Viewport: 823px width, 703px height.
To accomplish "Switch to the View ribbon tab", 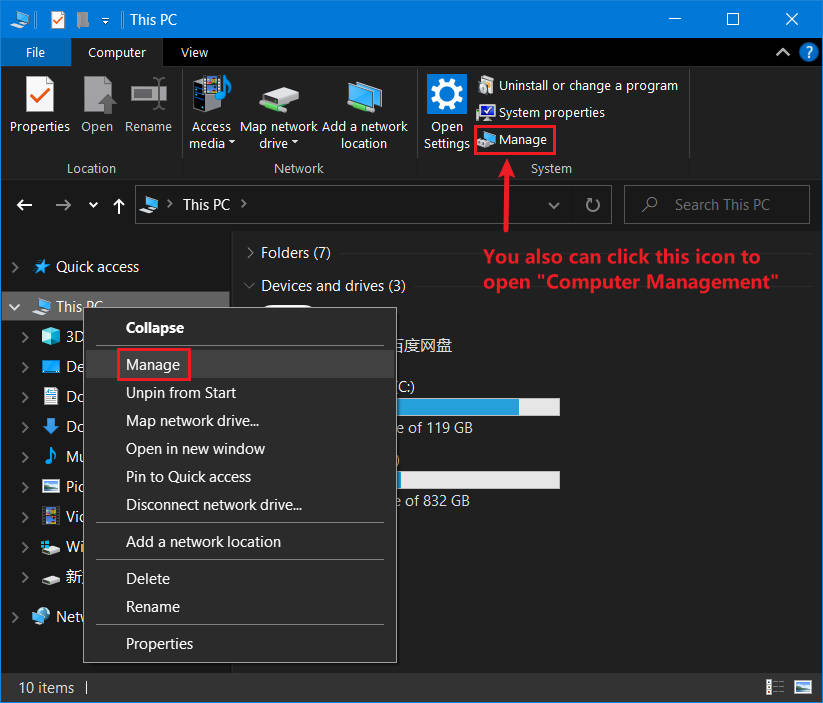I will 194,52.
